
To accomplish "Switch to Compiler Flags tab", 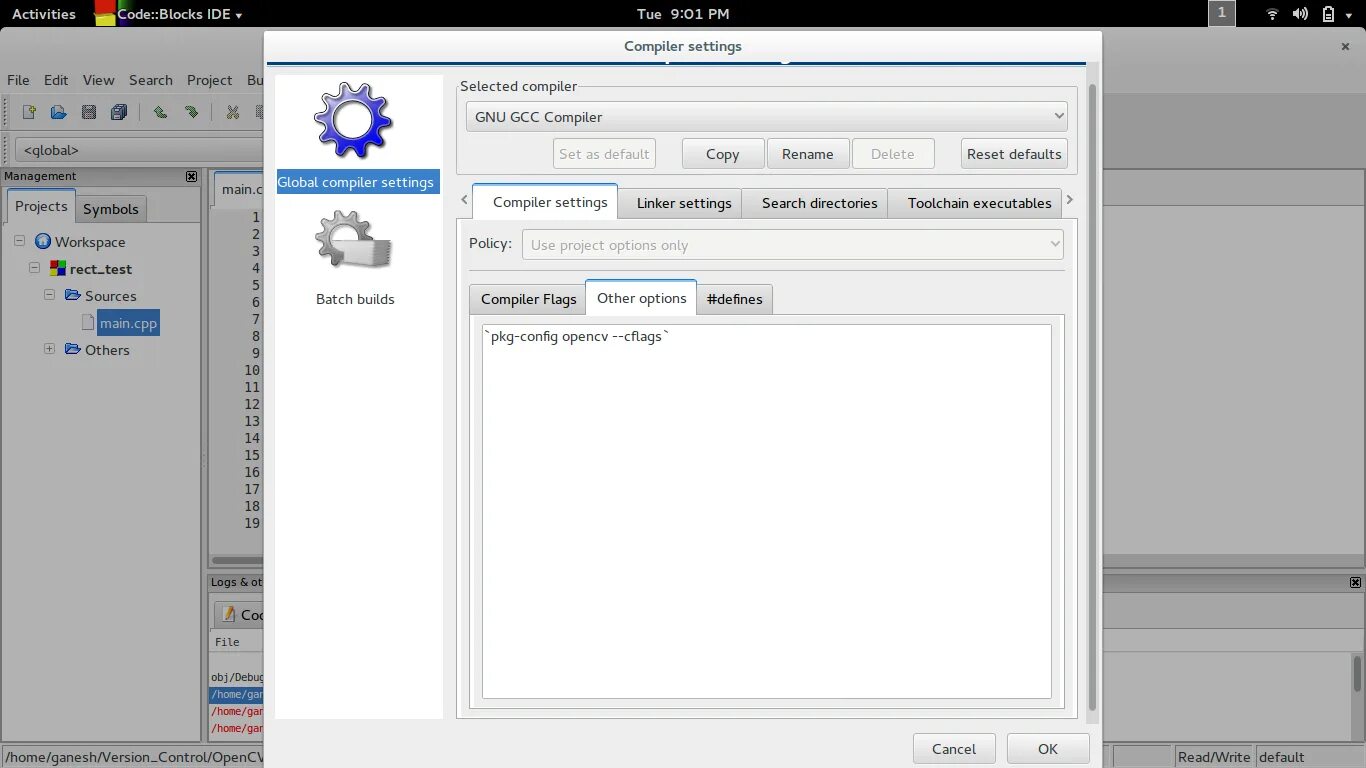I will (528, 299).
